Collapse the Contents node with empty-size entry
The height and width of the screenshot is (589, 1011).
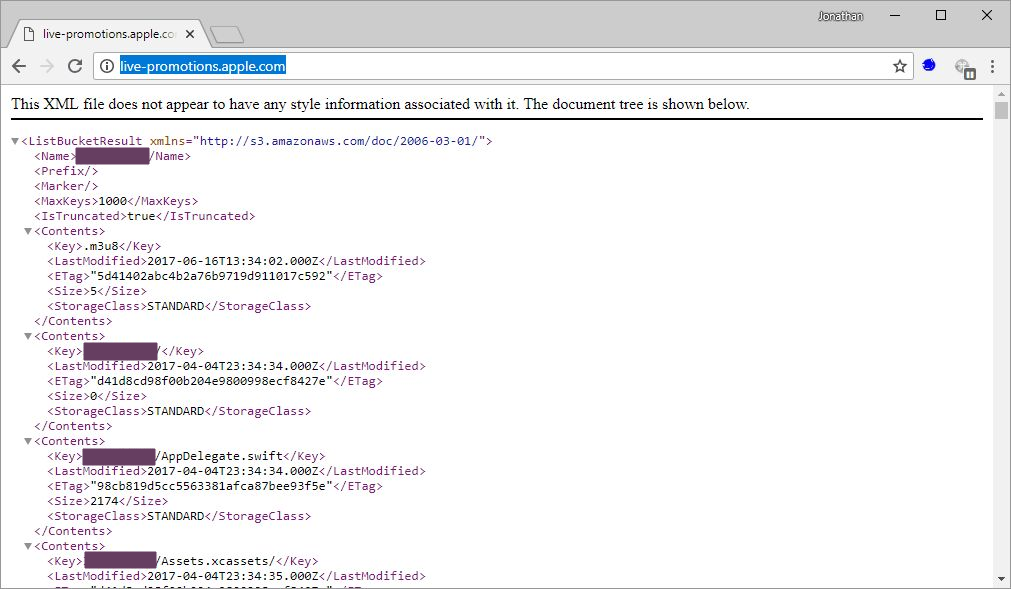28,336
